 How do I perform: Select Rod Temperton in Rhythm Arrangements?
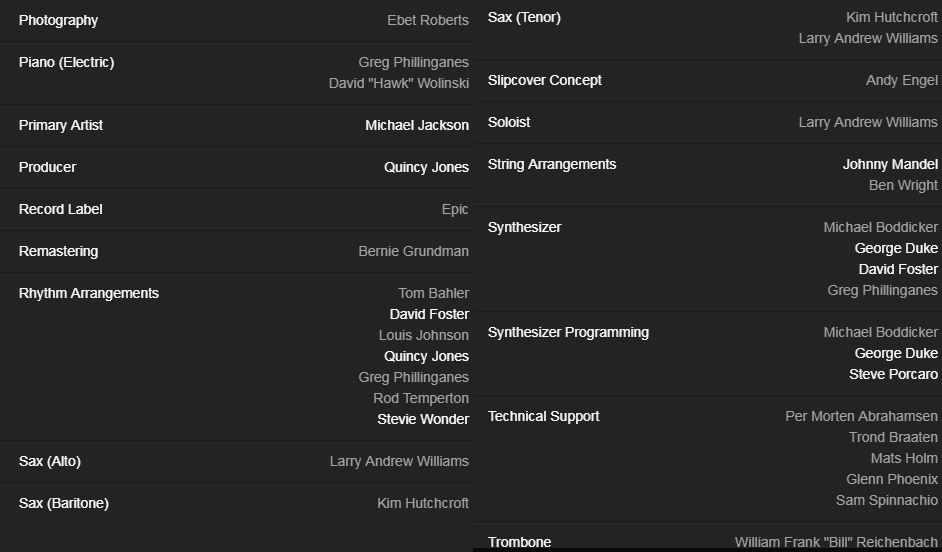point(420,398)
